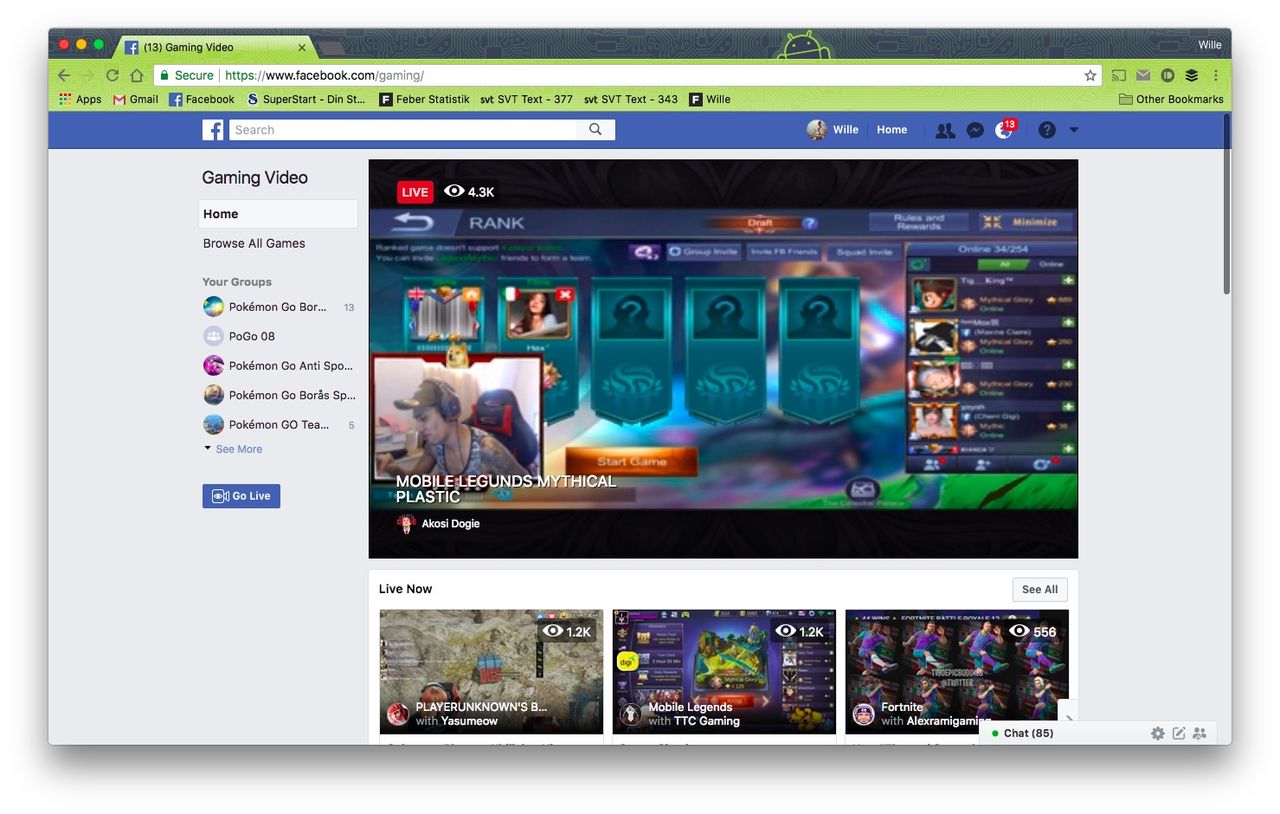Open the Quick Help question mark icon

1046,130
